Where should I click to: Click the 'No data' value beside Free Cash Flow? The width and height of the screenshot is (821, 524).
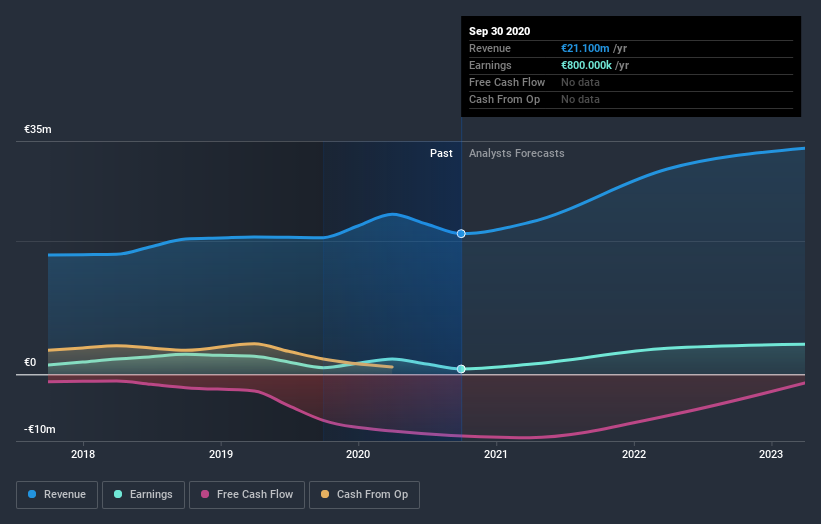(x=580, y=82)
